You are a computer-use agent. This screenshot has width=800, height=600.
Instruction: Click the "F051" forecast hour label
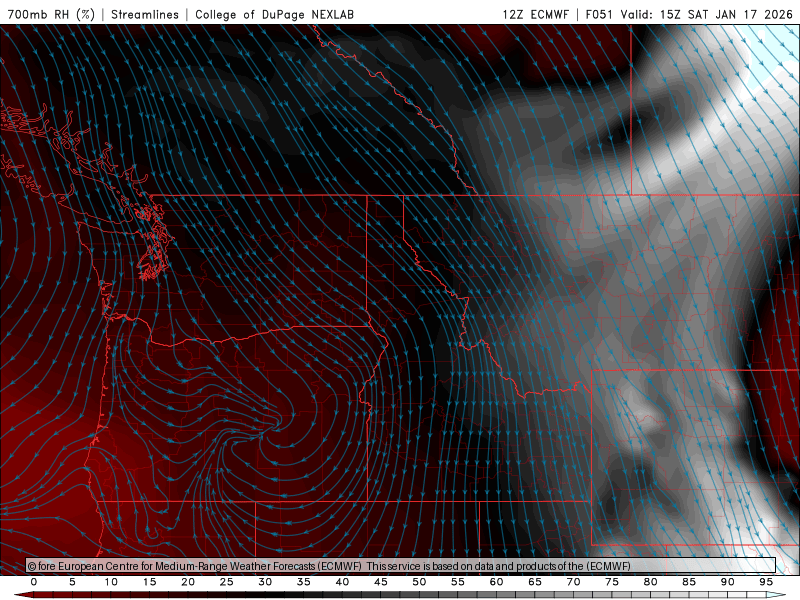599,14
